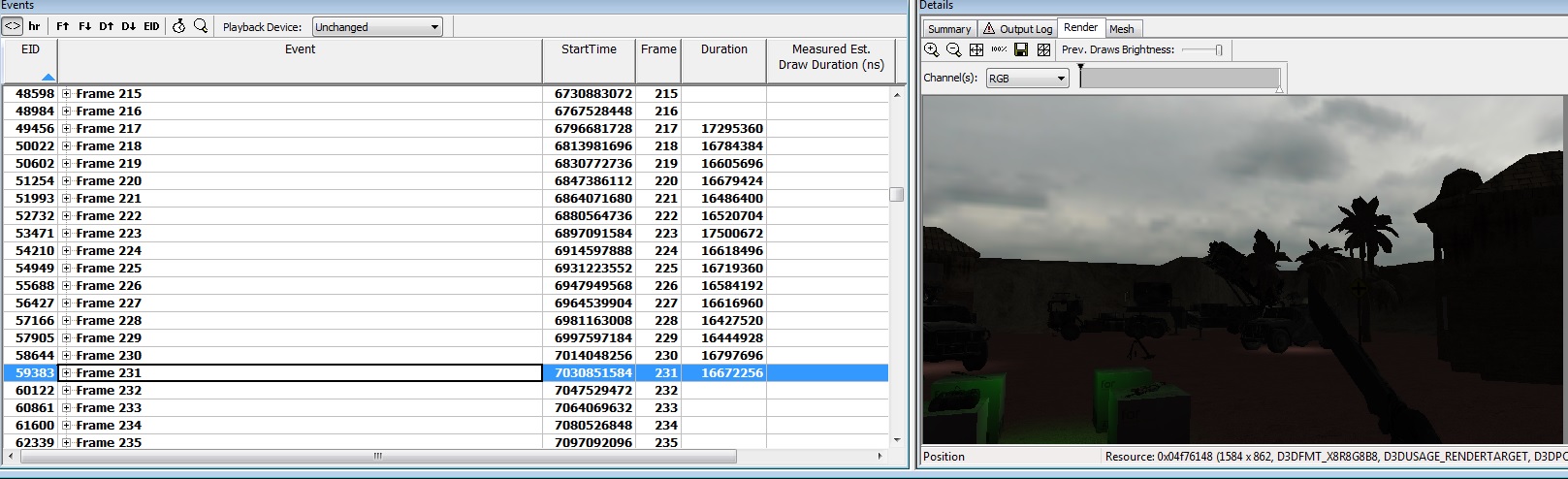Toggle the hr button in Events toolbar
Viewport: 1568px width, 479px height.
click(x=34, y=26)
